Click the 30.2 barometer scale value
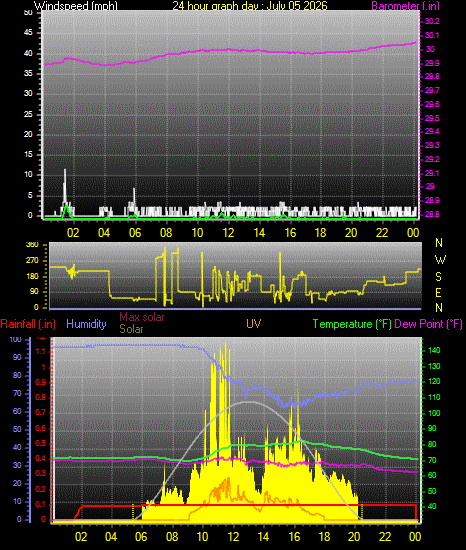This screenshot has height=550, width=466. [x=432, y=21]
